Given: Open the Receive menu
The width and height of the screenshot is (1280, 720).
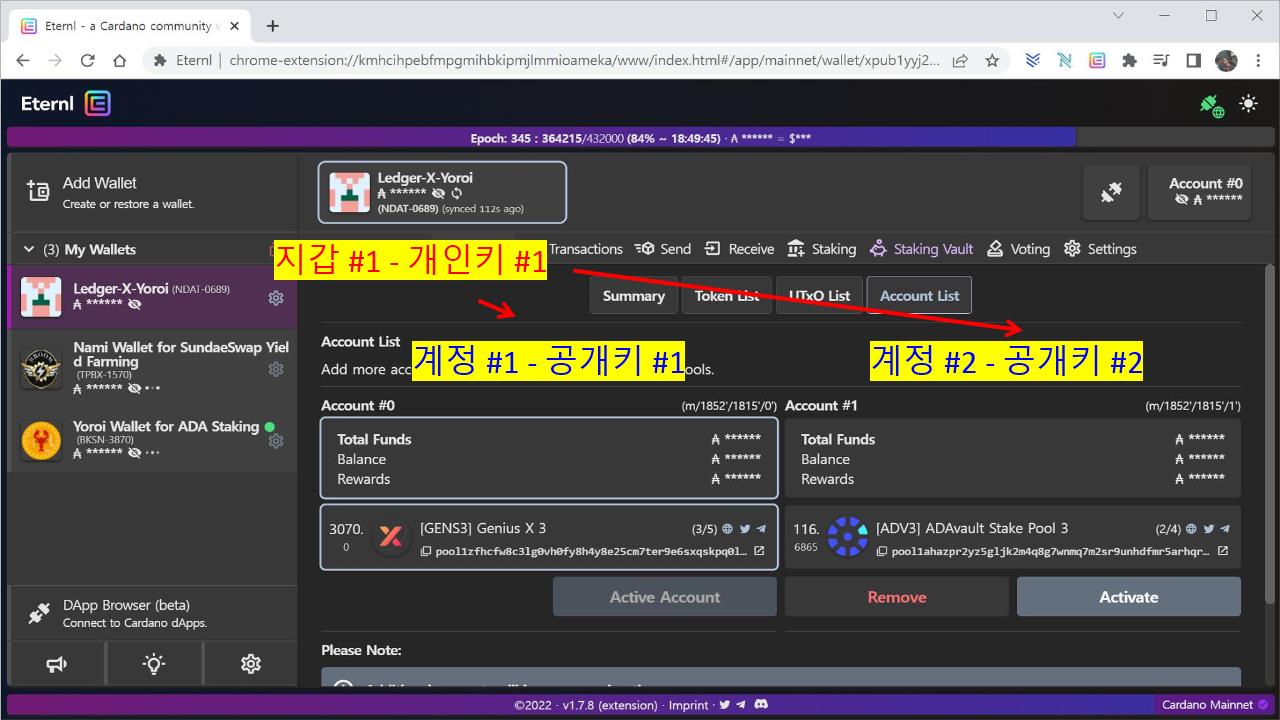Looking at the screenshot, I should click(x=739, y=249).
